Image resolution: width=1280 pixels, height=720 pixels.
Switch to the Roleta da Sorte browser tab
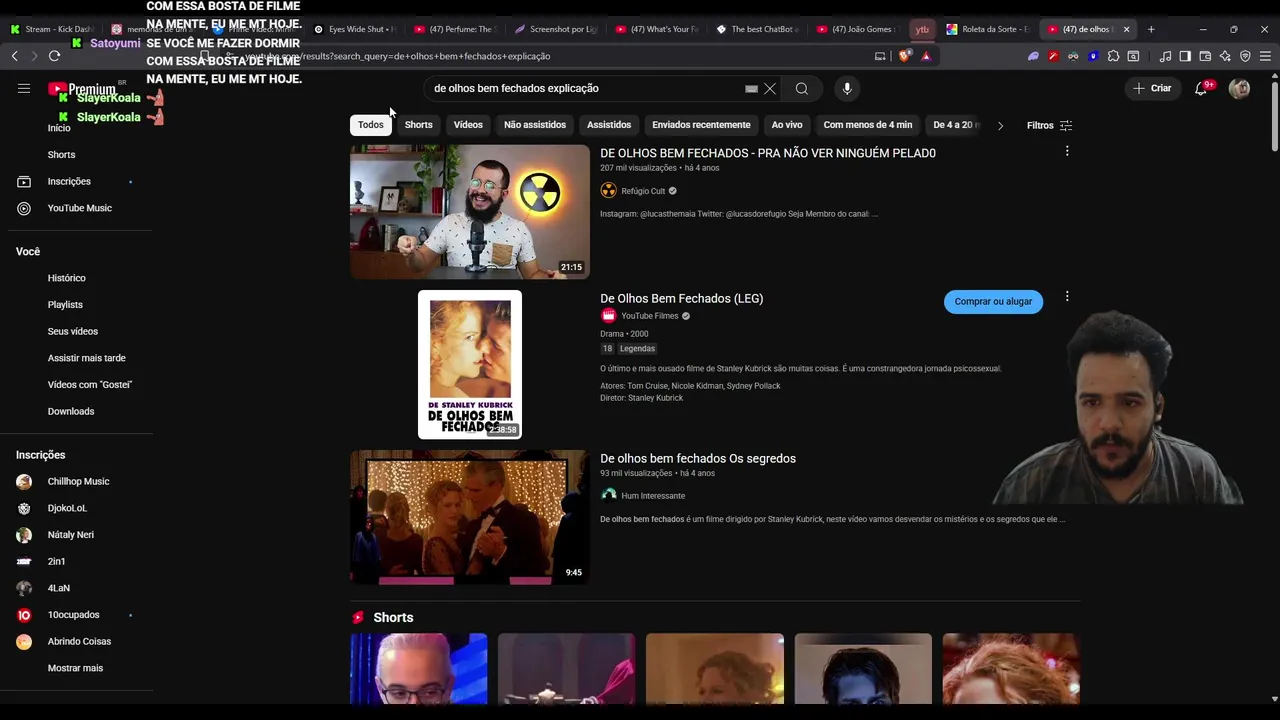(x=988, y=29)
